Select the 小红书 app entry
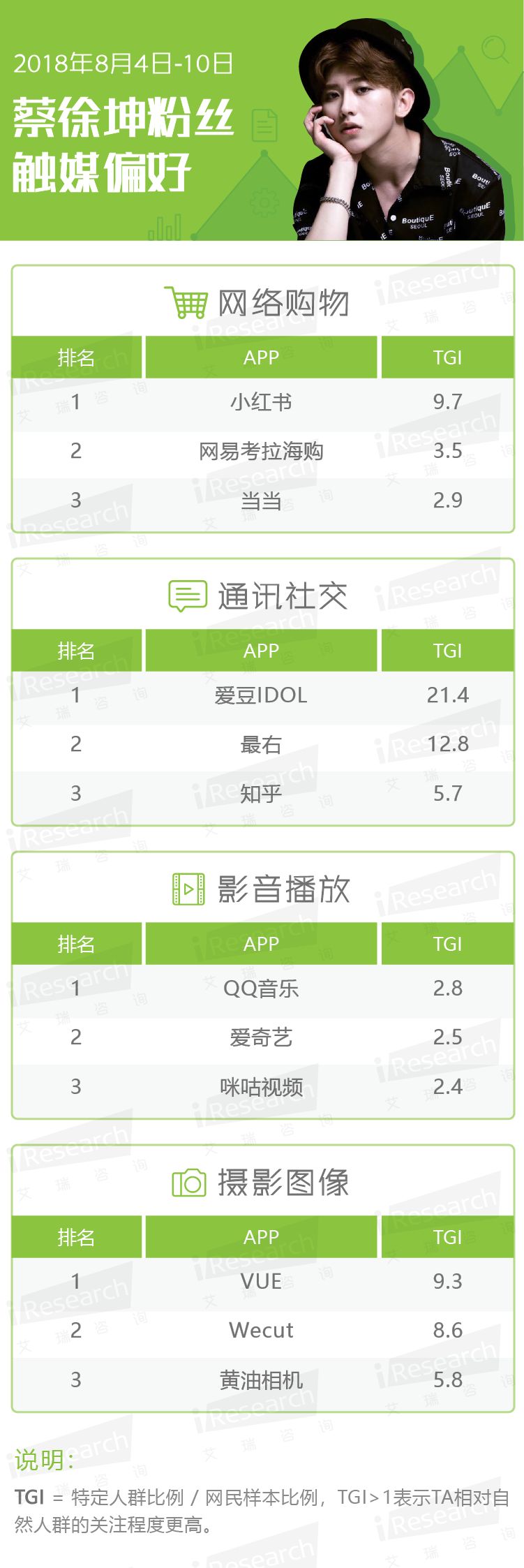This screenshot has width=524, height=1568. [x=261, y=402]
